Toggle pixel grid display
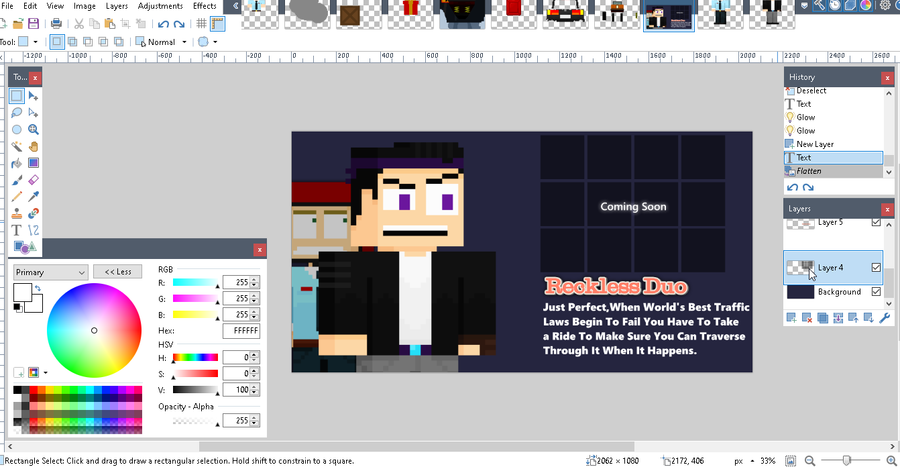Screen dimensions: 900x467 [x=201, y=24]
